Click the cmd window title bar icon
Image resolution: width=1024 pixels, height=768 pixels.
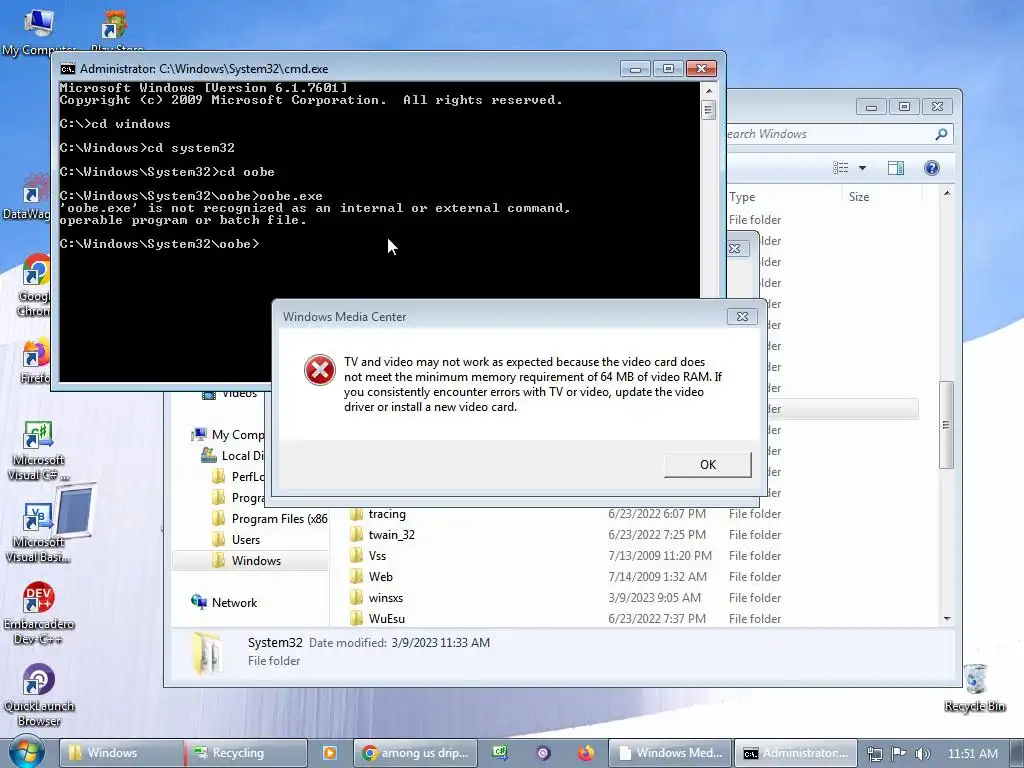coord(67,69)
